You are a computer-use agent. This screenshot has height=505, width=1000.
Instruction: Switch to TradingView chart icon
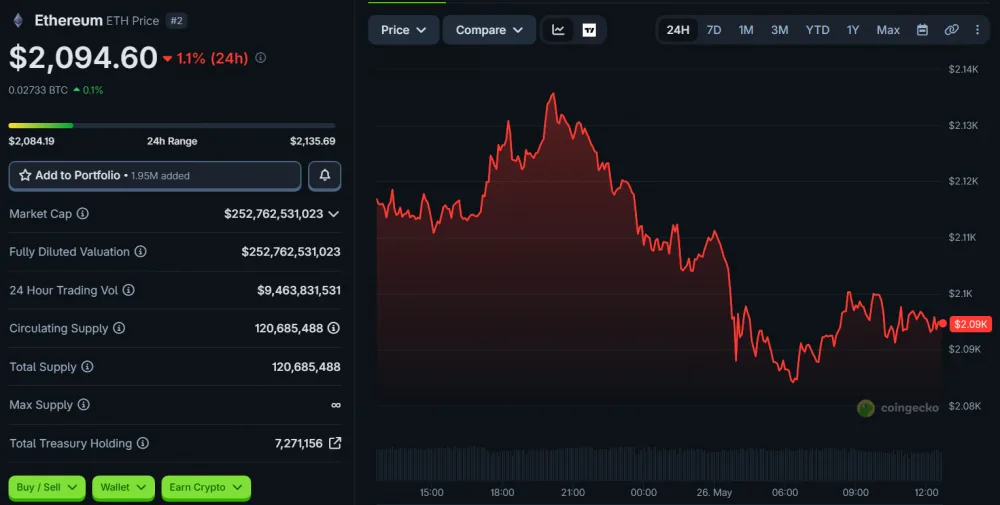(x=589, y=30)
